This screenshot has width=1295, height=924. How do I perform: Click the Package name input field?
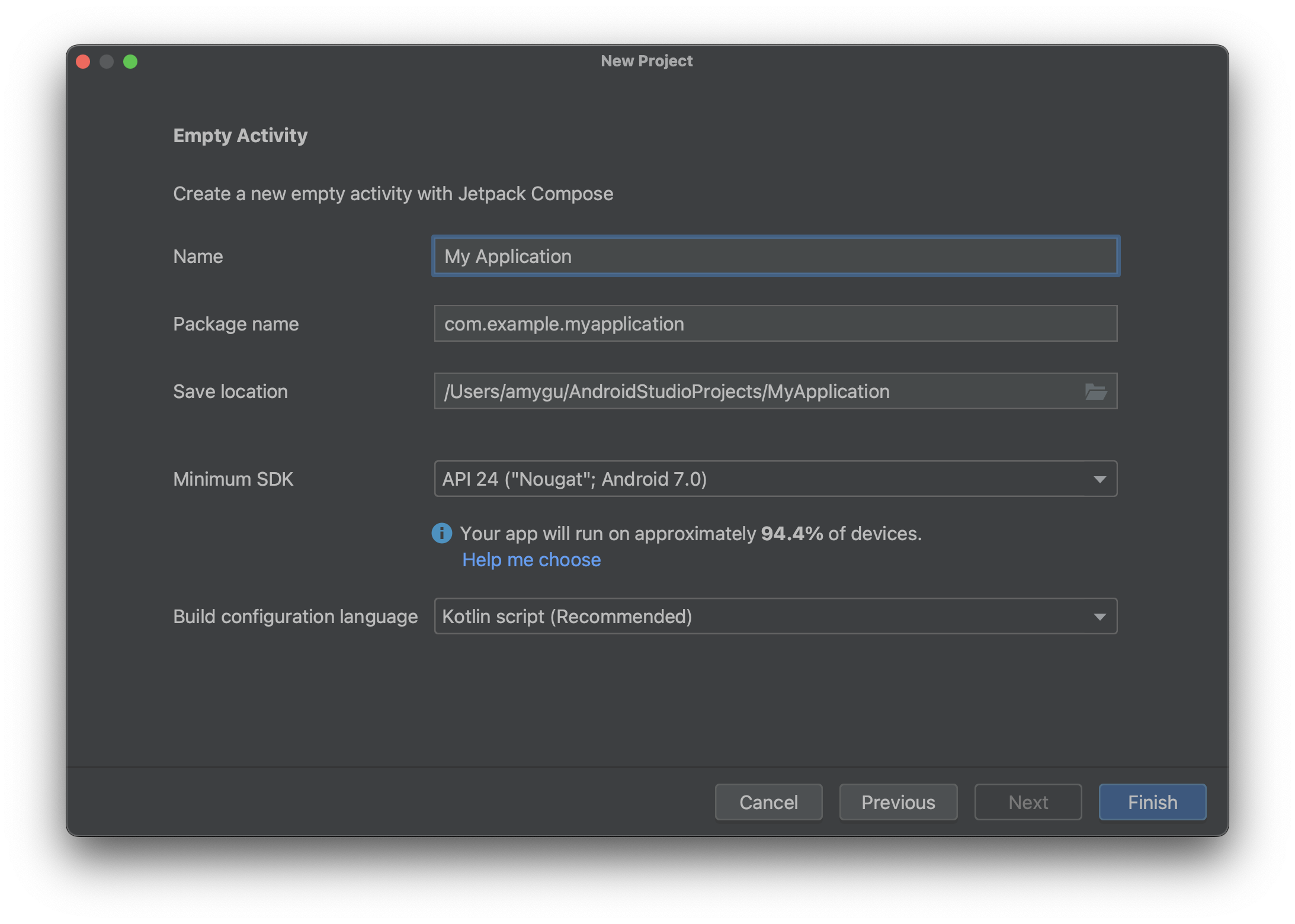[x=775, y=323]
